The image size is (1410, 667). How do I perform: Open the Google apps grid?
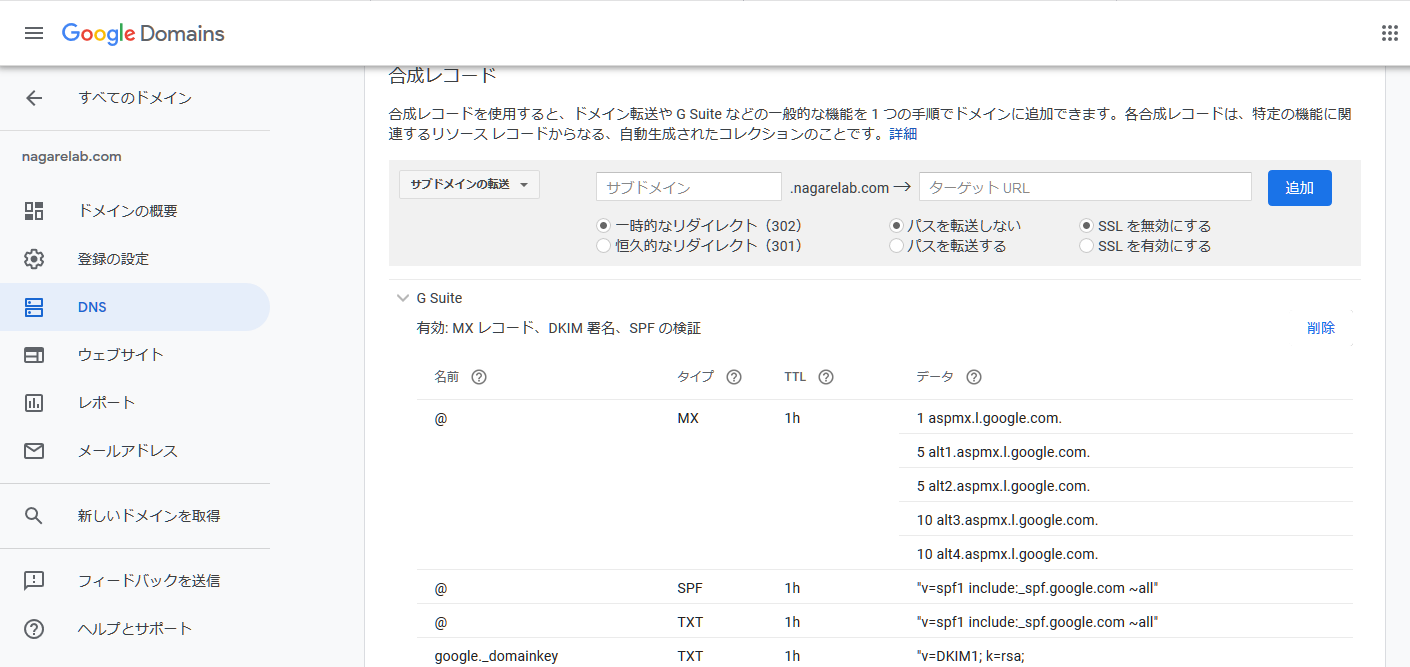click(x=1389, y=33)
